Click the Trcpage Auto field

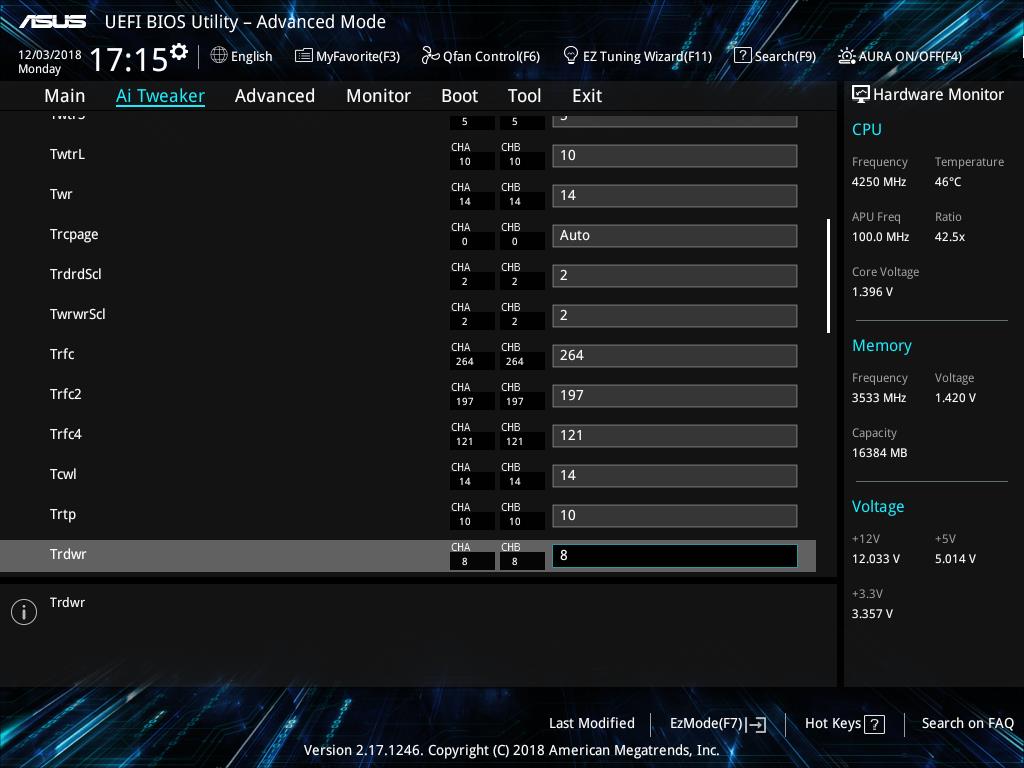675,235
